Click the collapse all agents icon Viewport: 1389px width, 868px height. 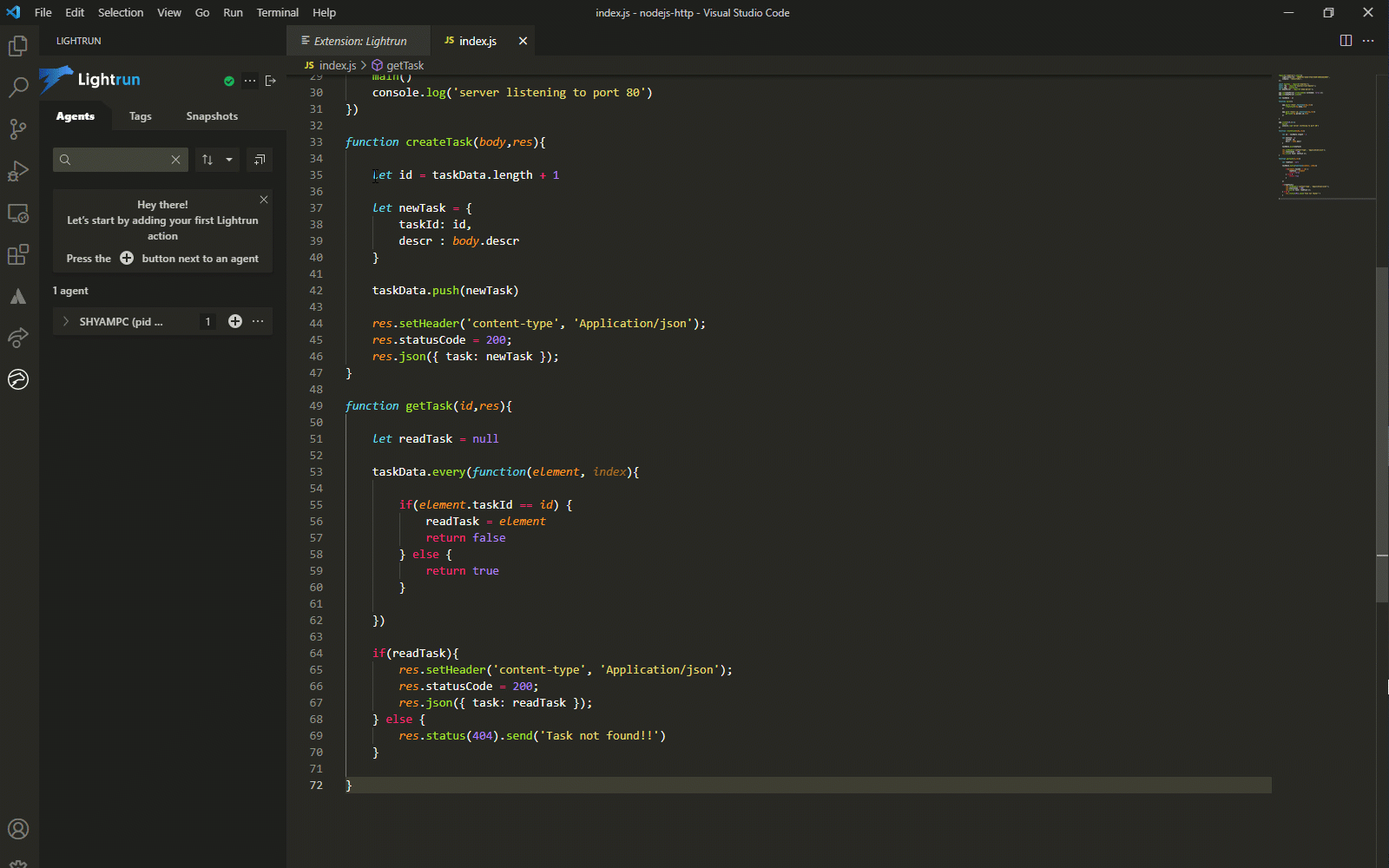(x=259, y=160)
